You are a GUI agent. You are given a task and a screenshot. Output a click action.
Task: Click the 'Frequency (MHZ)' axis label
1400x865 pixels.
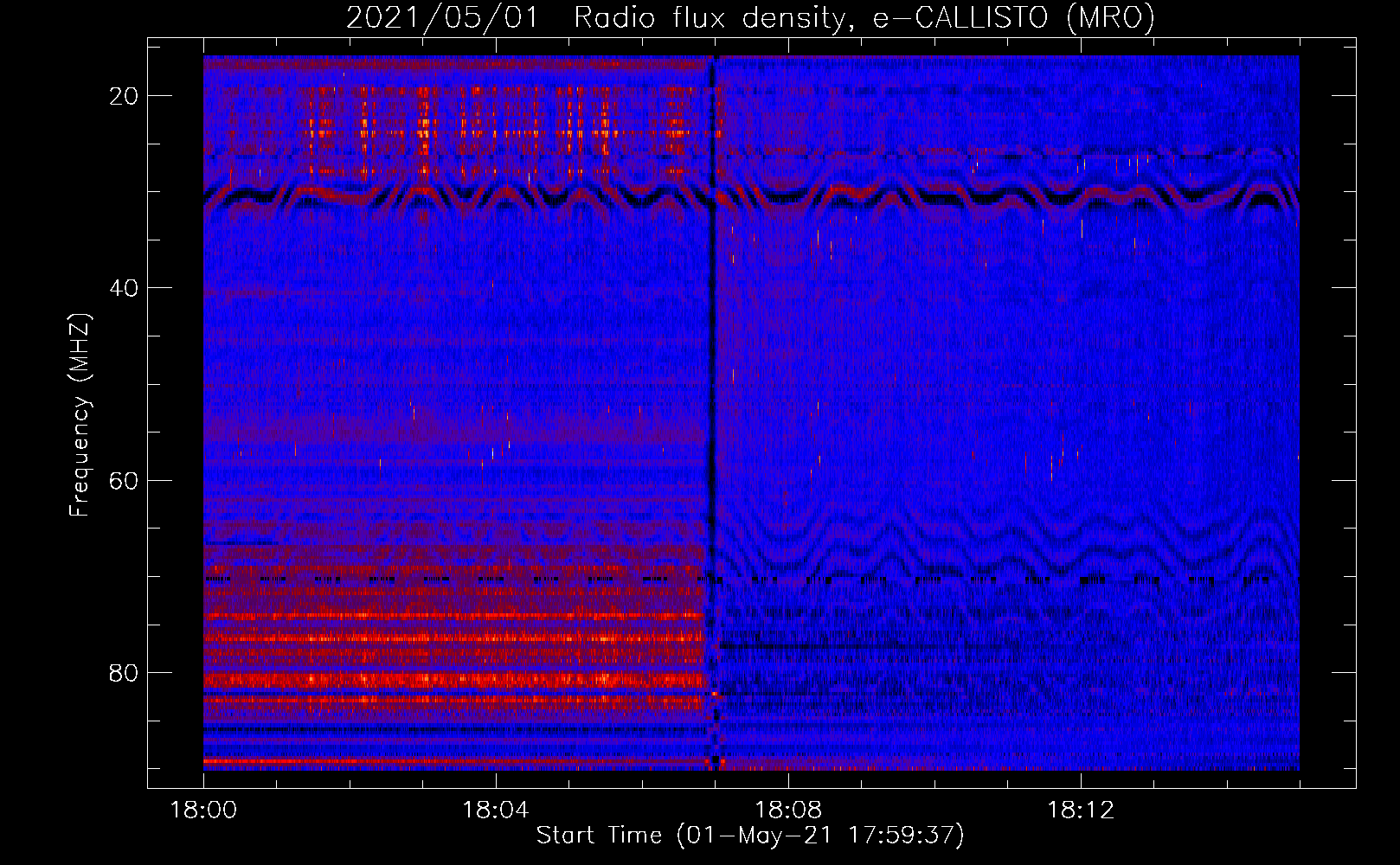click(80, 414)
